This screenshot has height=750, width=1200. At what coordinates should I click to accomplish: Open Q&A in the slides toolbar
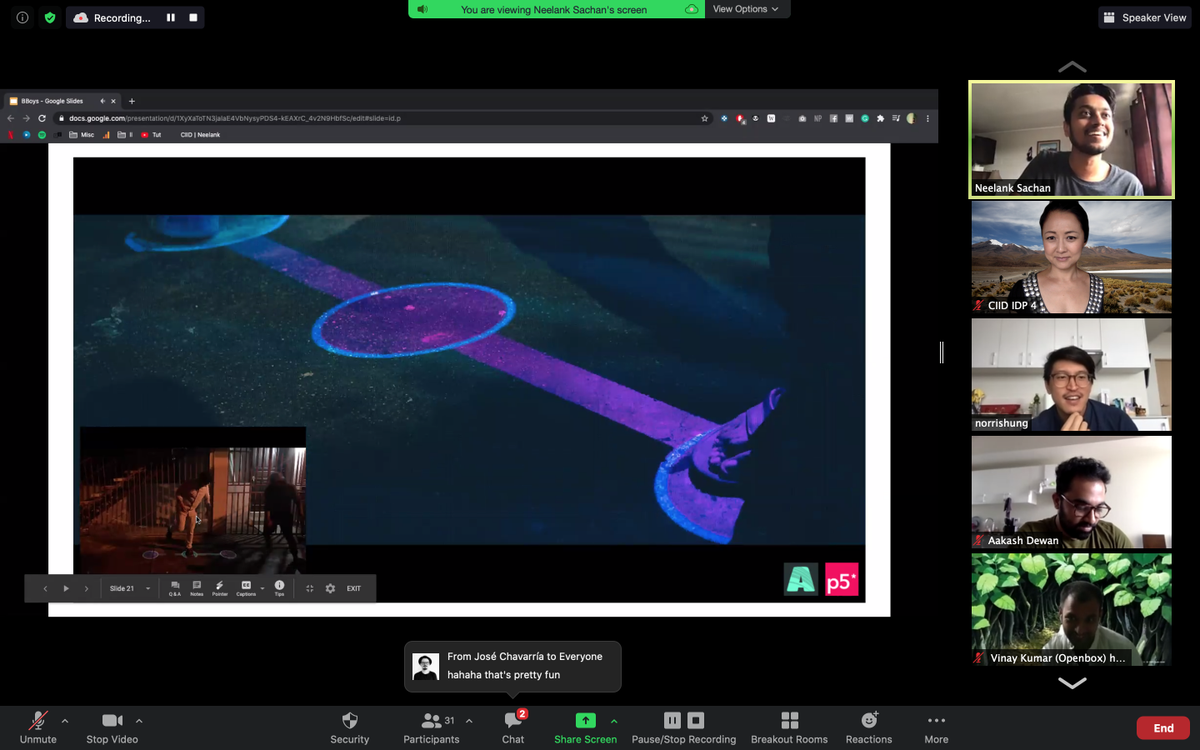point(175,588)
